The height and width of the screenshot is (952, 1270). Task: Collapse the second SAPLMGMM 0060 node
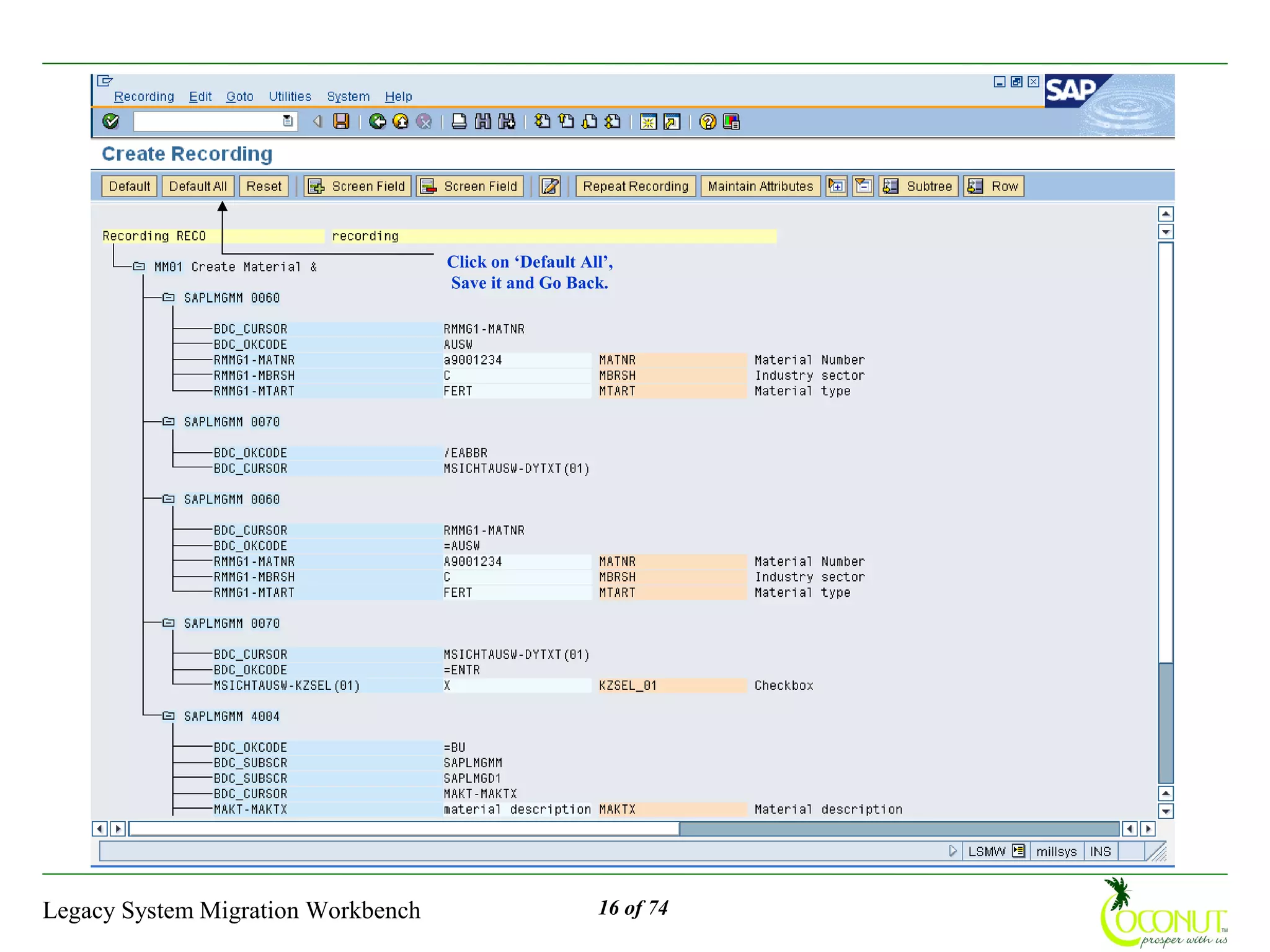pos(168,499)
